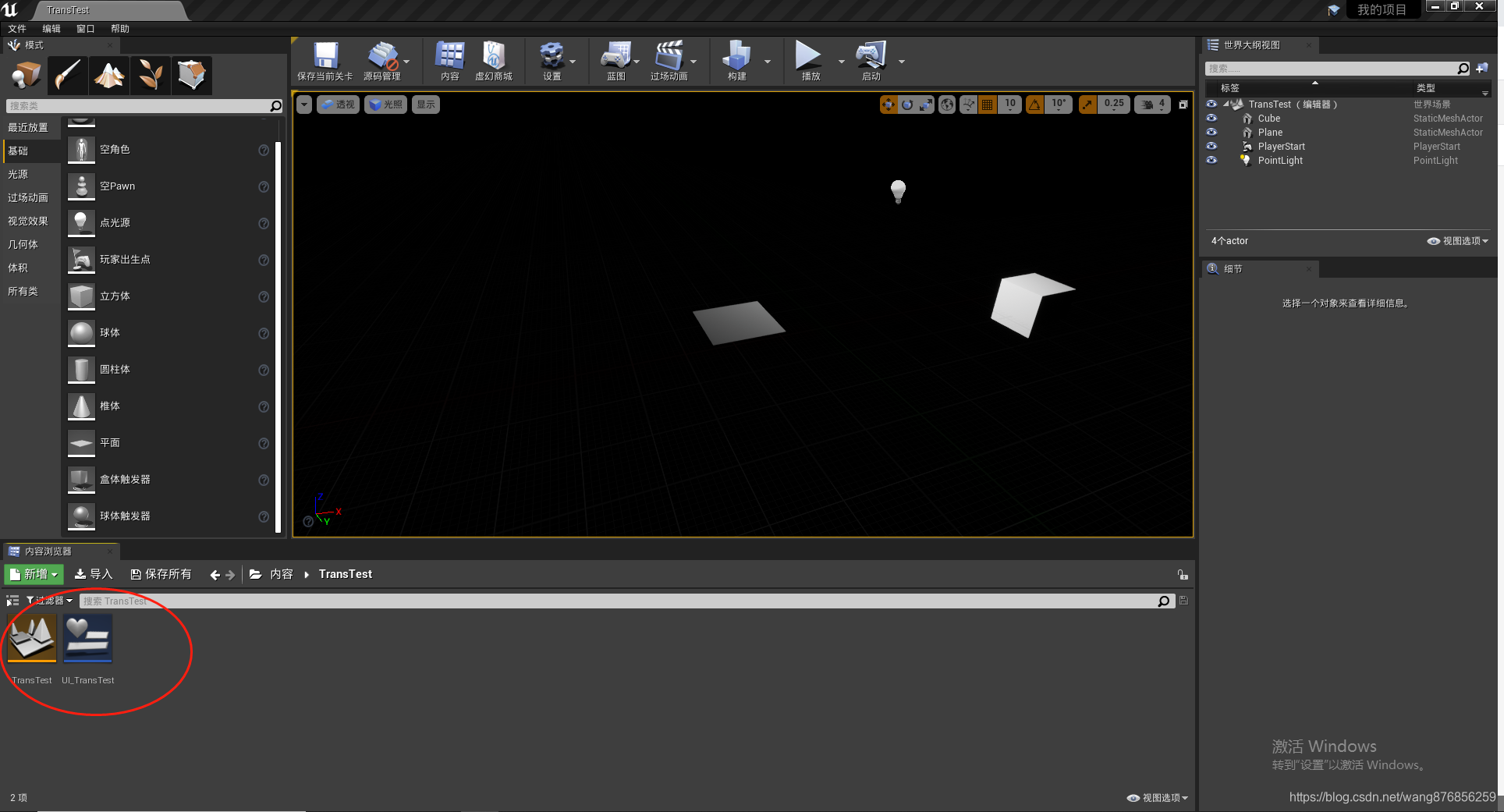Start the game with the 播放 Play icon
The image size is (1504, 812).
(807, 55)
